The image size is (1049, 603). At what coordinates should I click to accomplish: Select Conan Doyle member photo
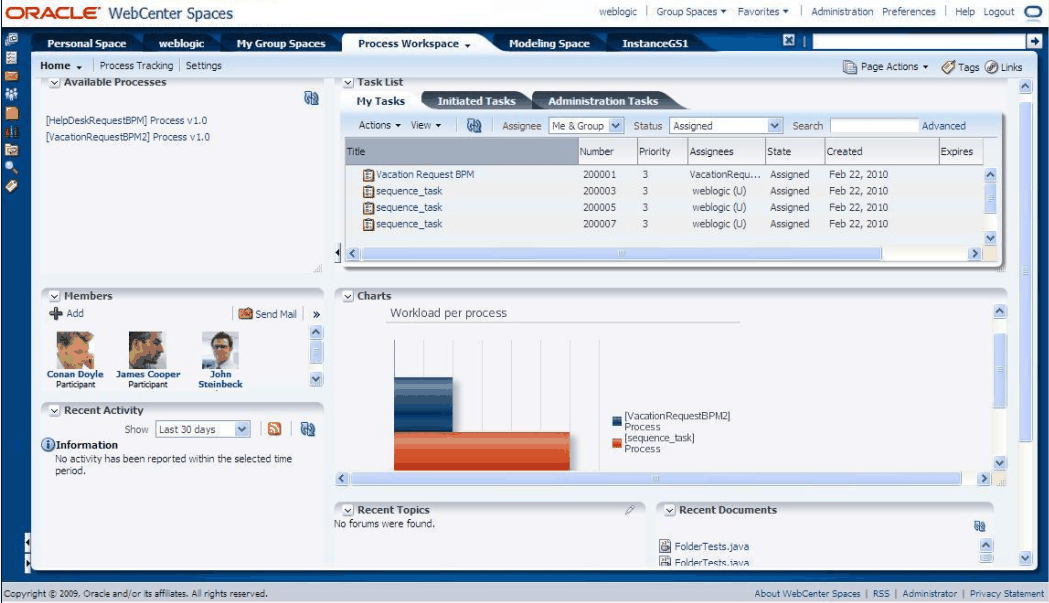pos(75,349)
